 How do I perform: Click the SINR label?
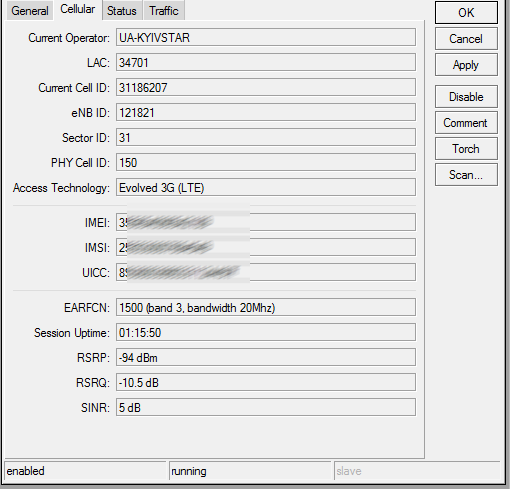(x=95, y=408)
